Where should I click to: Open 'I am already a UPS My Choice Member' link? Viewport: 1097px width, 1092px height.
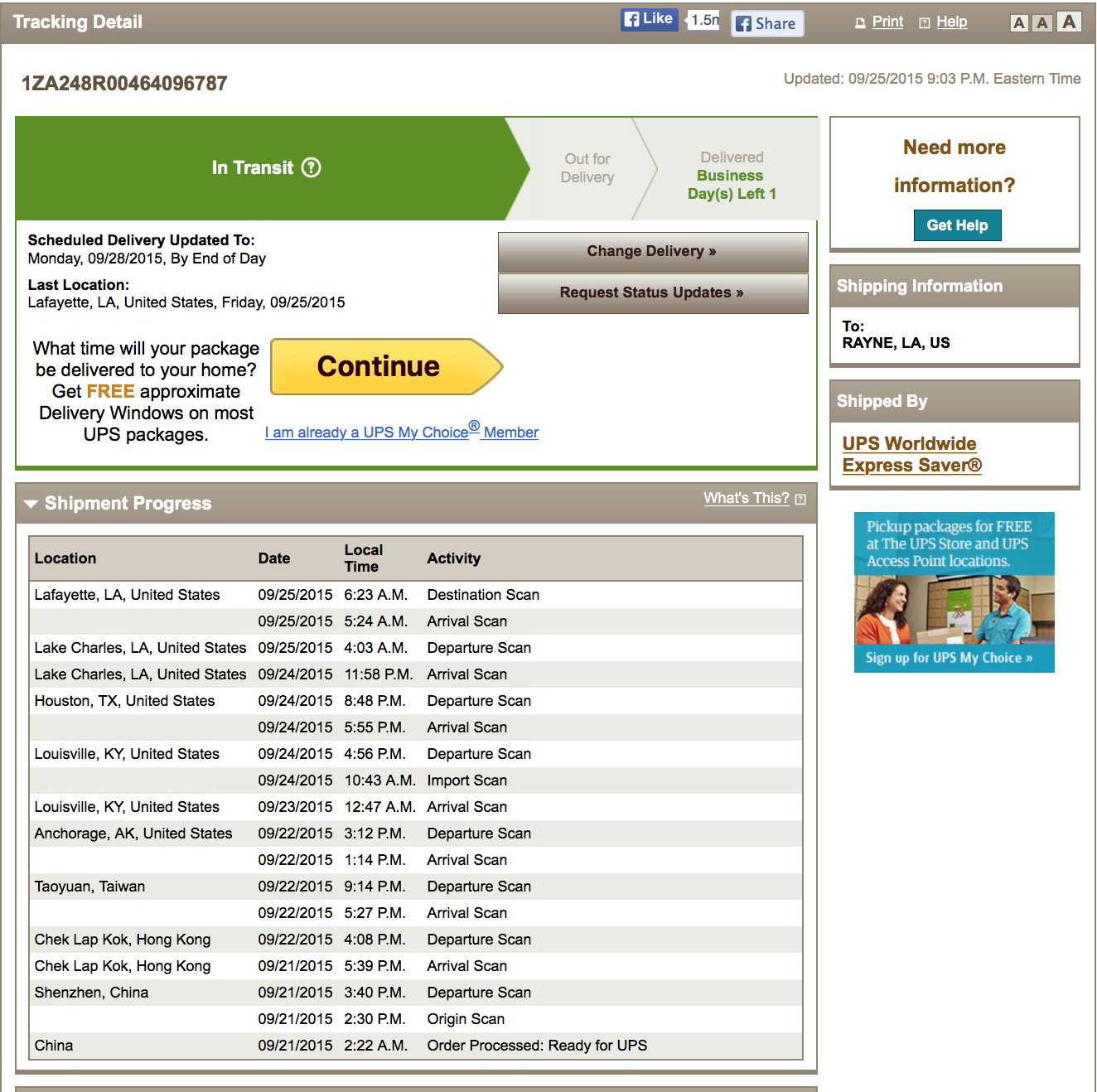point(402,432)
